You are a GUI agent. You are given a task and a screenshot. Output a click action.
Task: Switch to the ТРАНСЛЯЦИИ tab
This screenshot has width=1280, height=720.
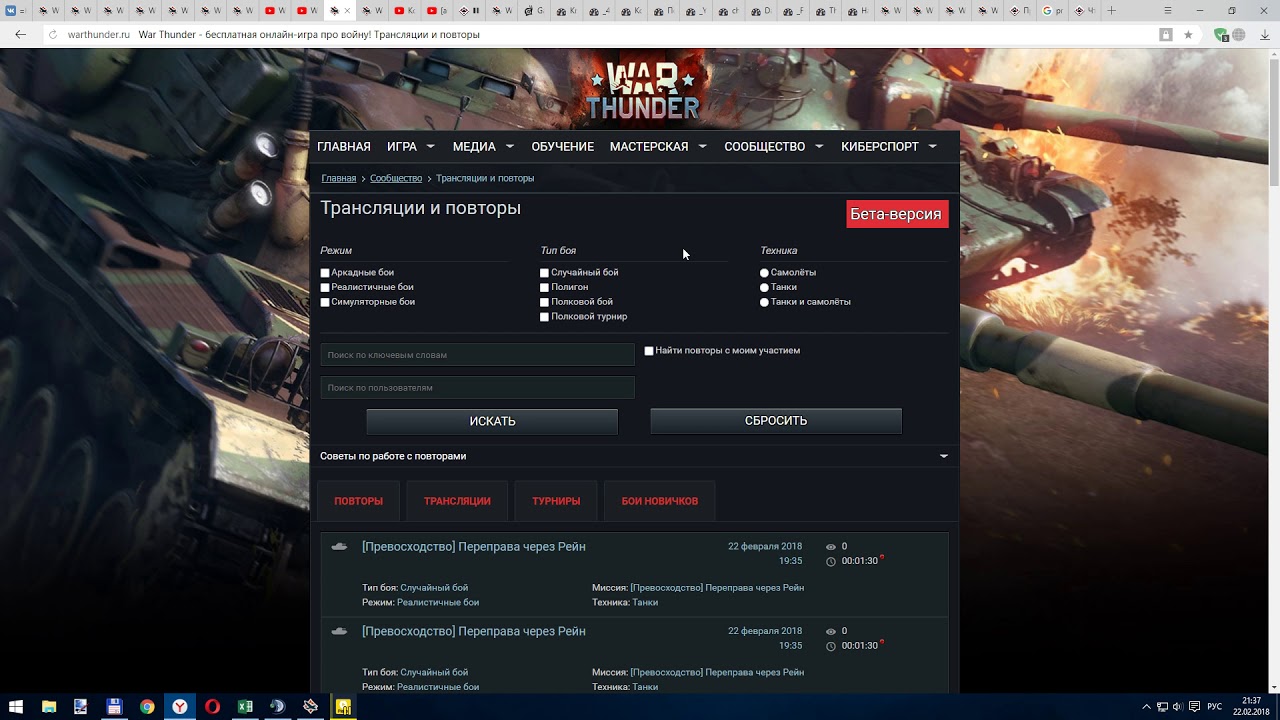(457, 501)
